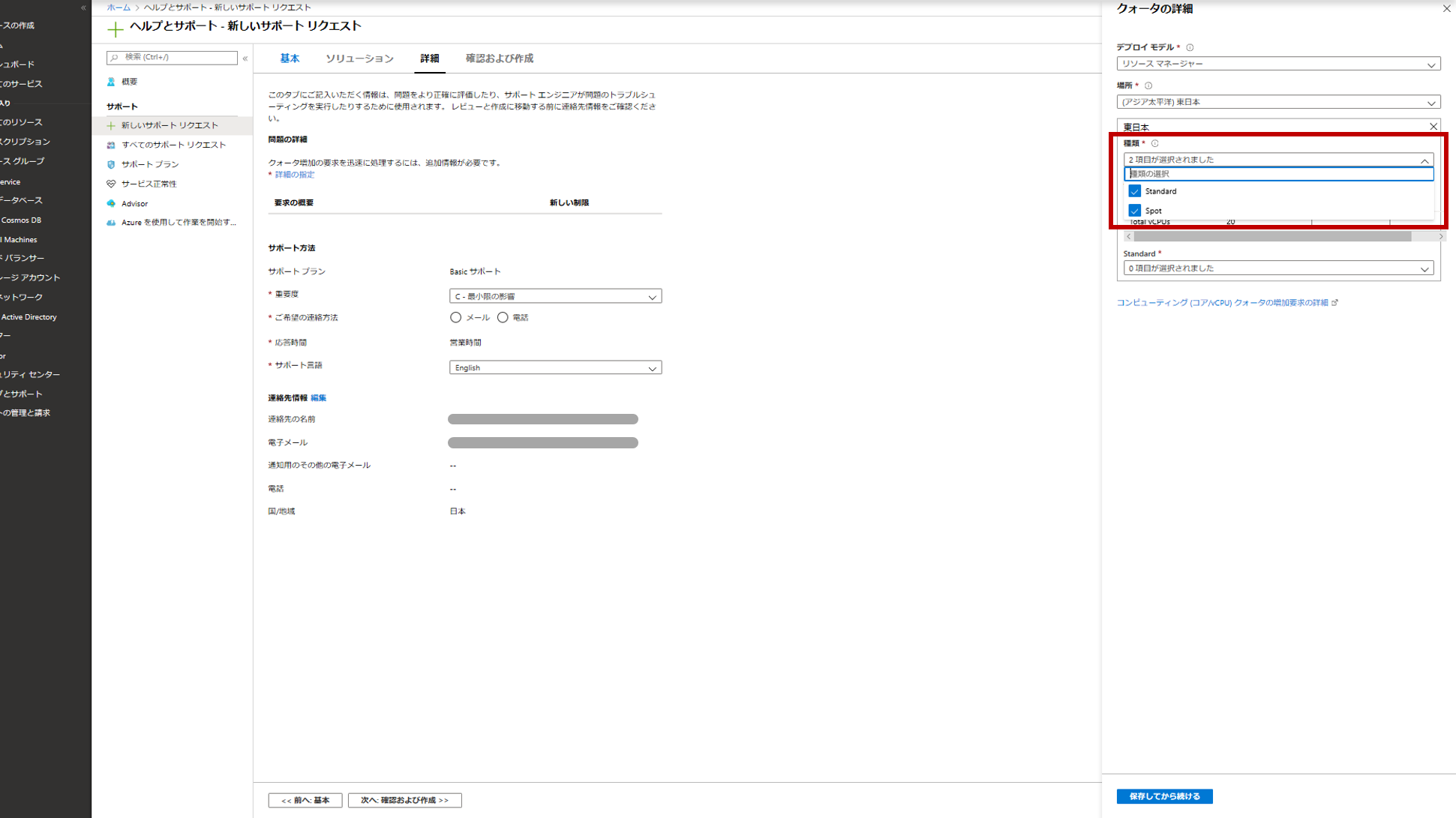Select メール contact method radio button
1456x818 pixels.
(455, 318)
